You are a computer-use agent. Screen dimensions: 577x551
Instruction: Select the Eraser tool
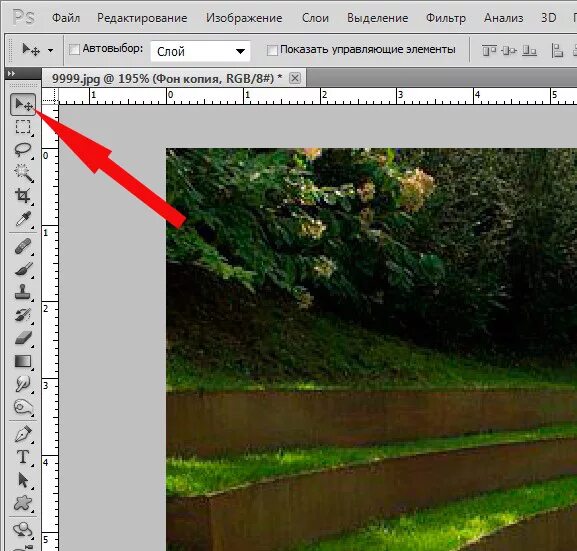click(23, 338)
